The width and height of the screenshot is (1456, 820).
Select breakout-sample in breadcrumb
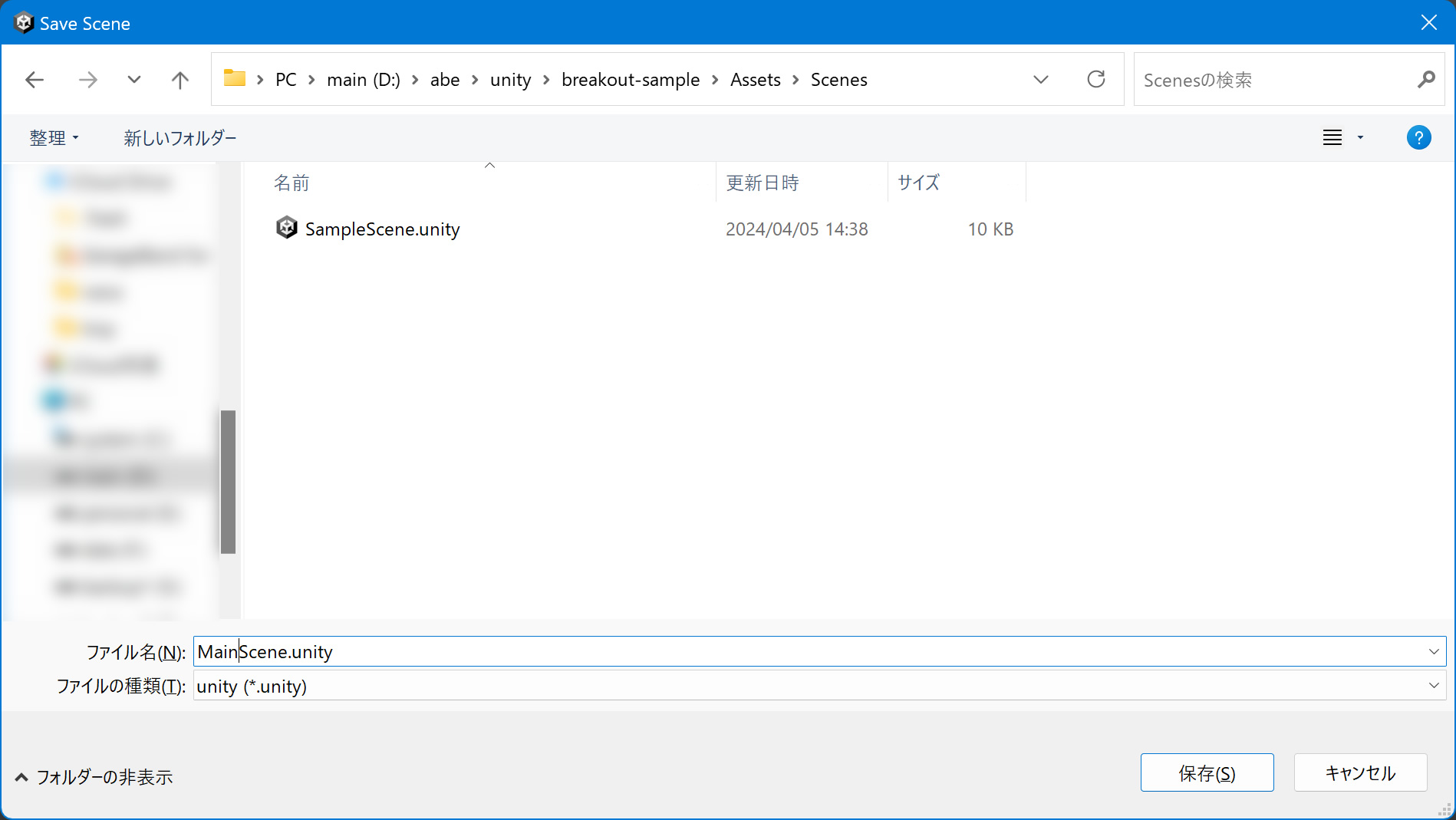point(631,79)
